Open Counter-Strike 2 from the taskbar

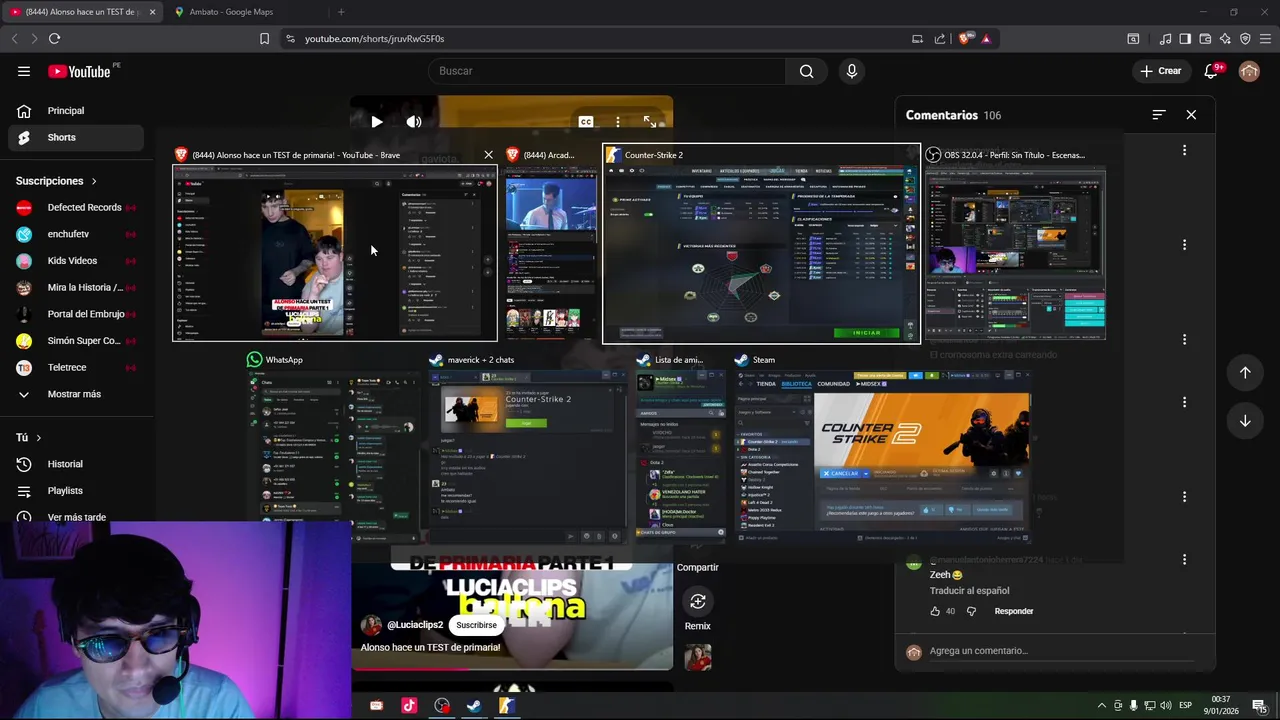click(507, 706)
